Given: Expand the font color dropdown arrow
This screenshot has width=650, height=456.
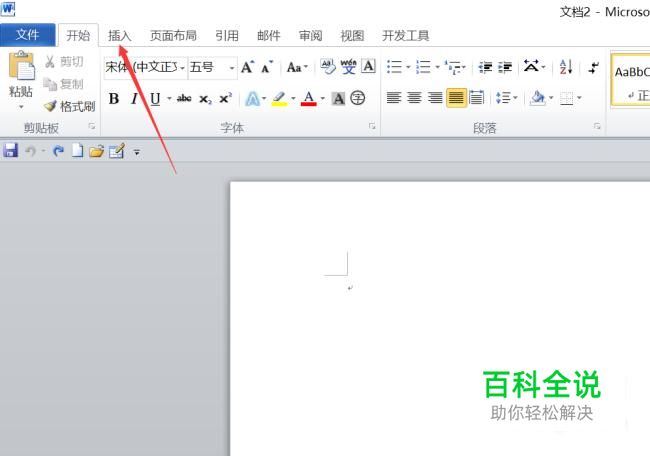Looking at the screenshot, I should (323, 99).
